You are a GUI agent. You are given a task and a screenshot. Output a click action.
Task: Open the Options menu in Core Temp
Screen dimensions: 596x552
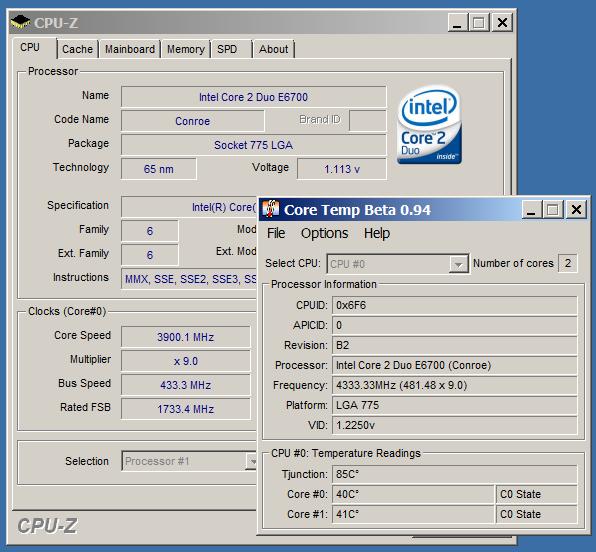click(324, 233)
